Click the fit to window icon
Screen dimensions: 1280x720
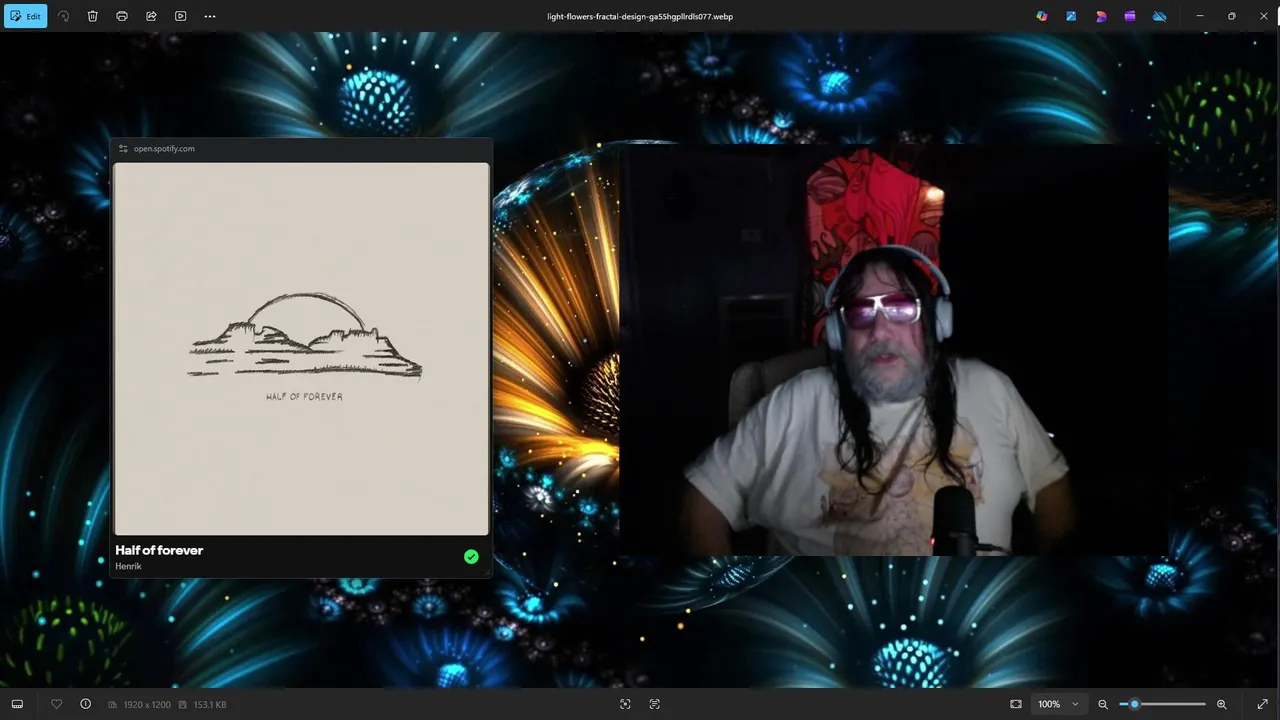1016,704
